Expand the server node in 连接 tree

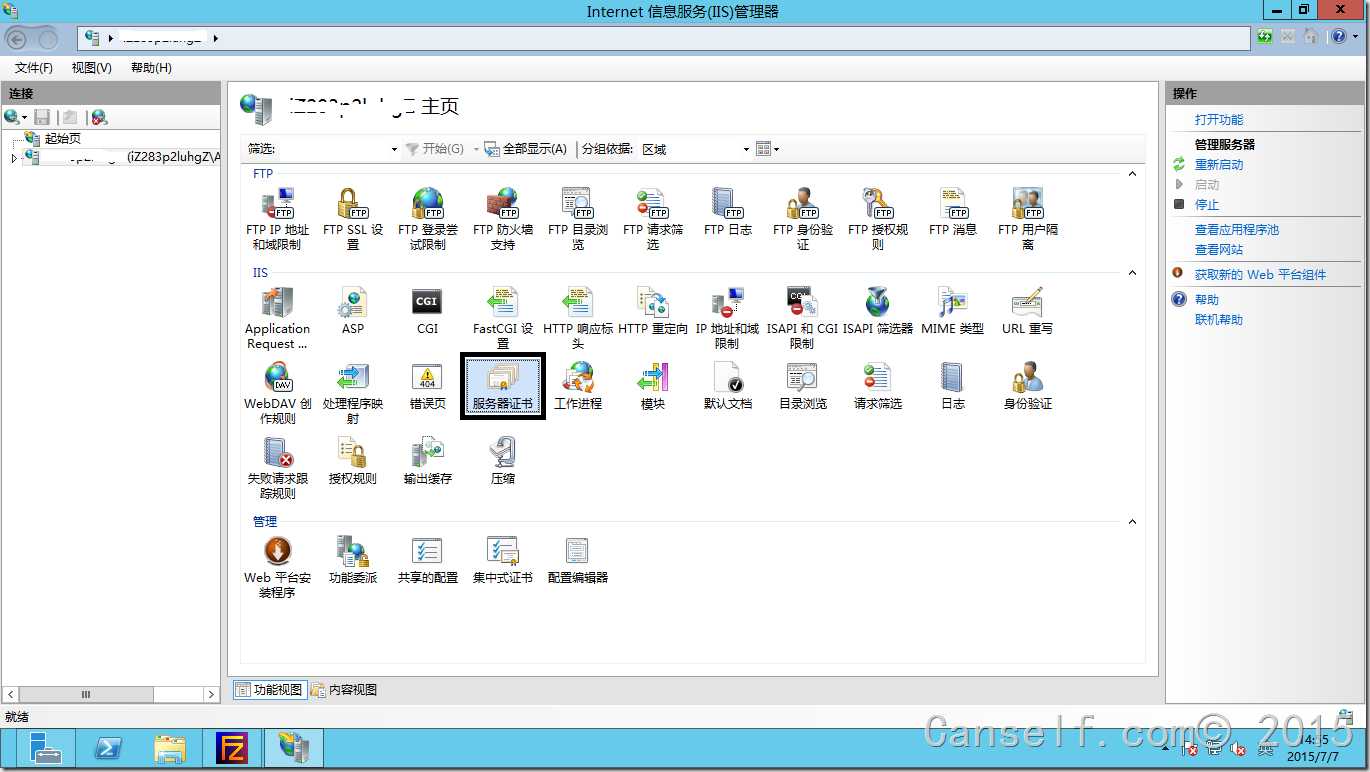coord(14,158)
